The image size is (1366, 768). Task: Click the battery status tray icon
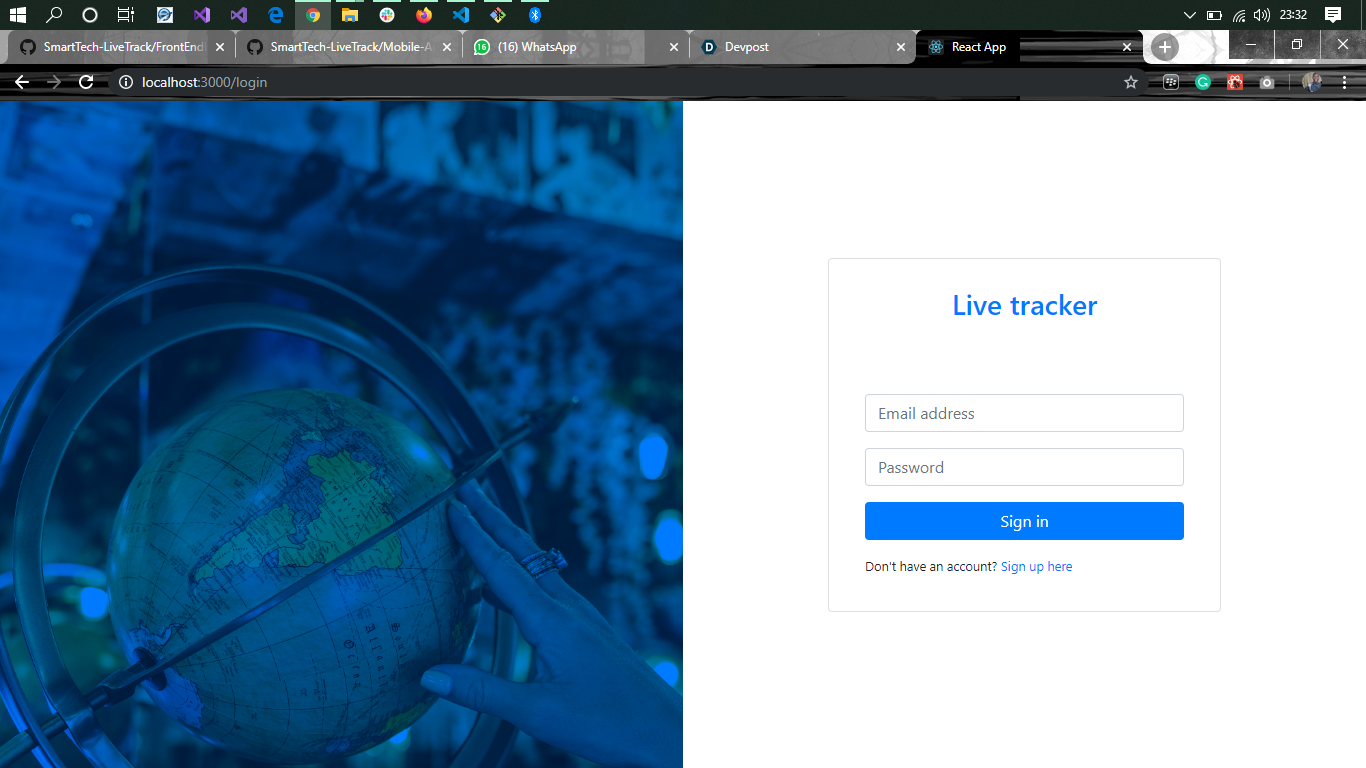pyautogui.click(x=1214, y=15)
